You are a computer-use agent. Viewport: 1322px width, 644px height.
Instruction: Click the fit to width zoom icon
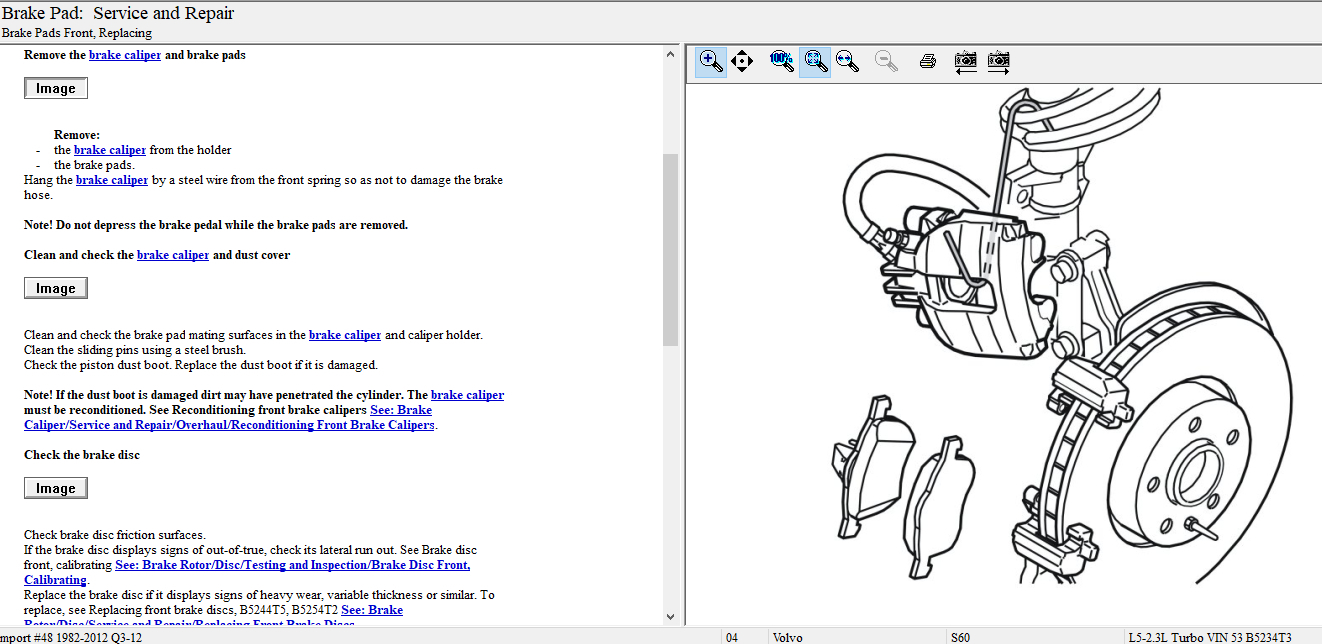[847, 62]
